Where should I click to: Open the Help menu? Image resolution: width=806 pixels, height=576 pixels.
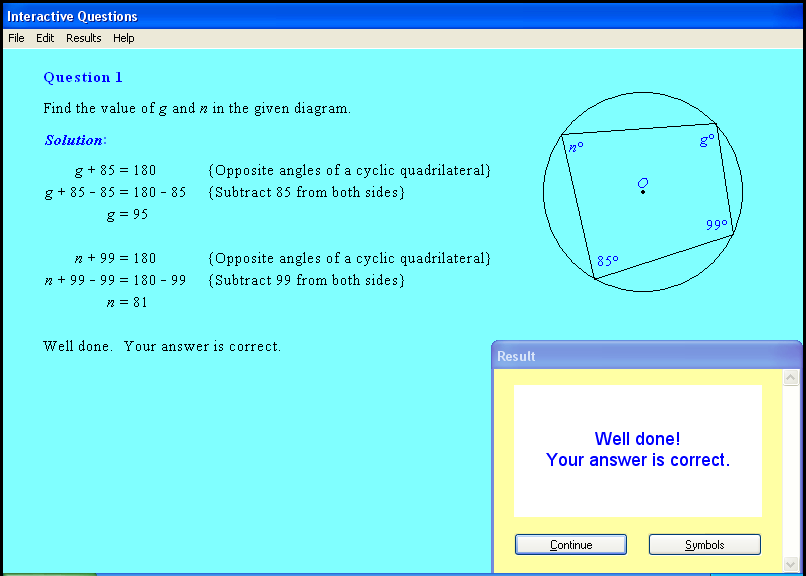pos(123,38)
